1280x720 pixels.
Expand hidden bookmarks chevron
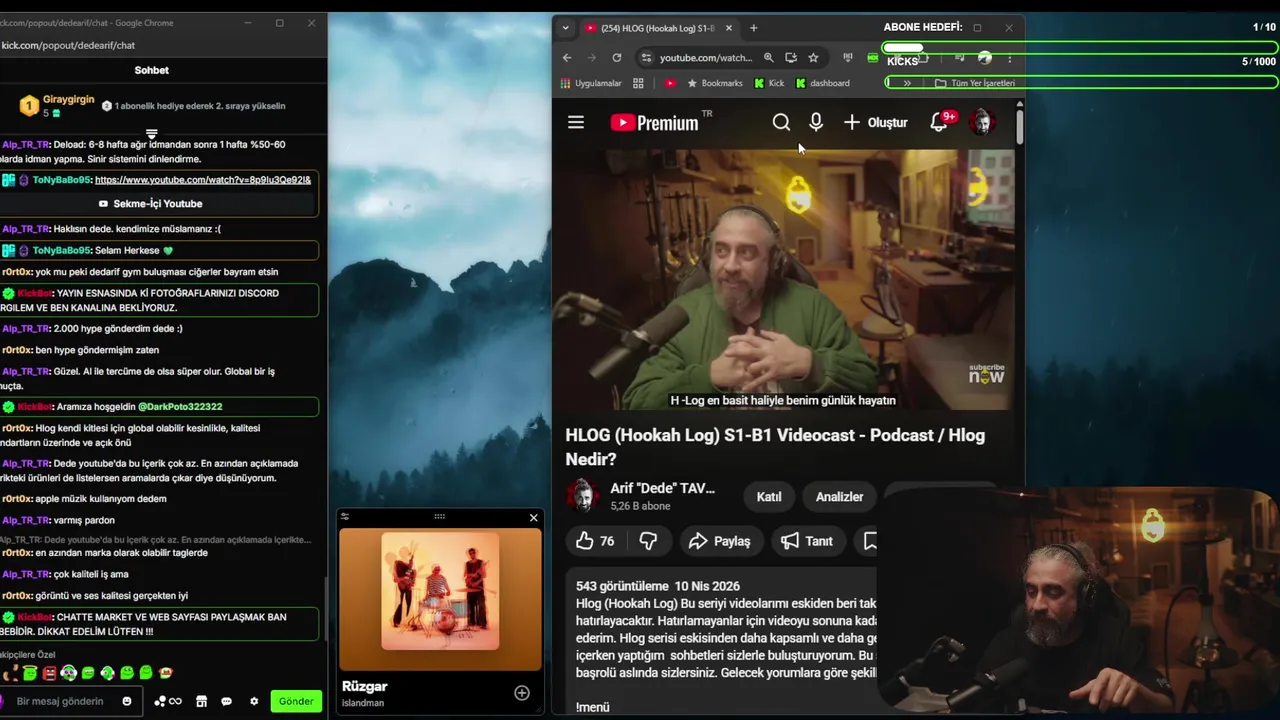click(x=907, y=83)
